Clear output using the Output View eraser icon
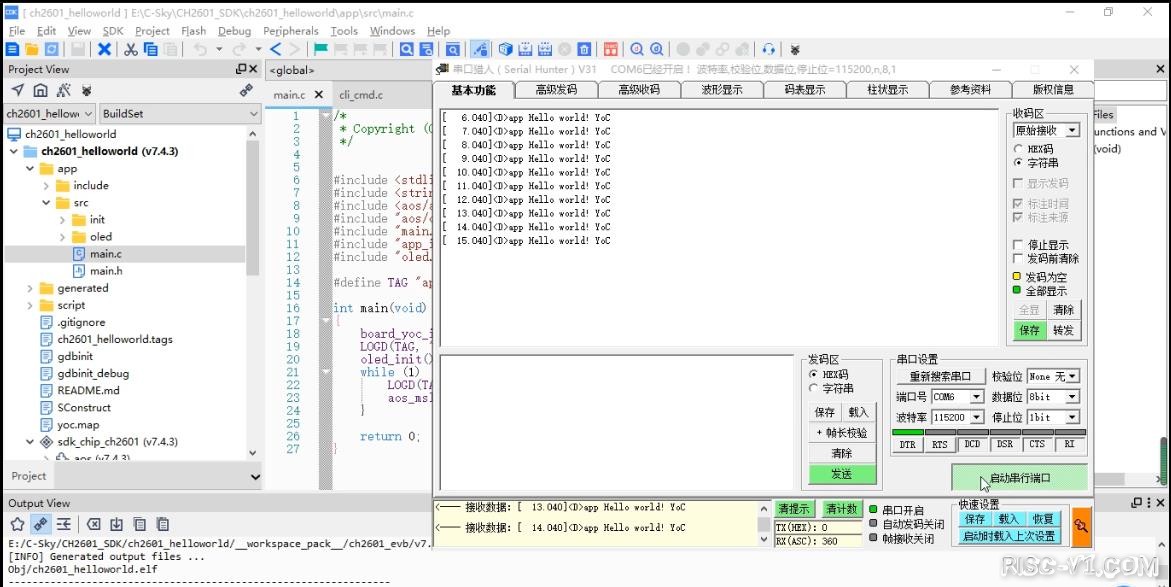The image size is (1171, 587). point(93,524)
